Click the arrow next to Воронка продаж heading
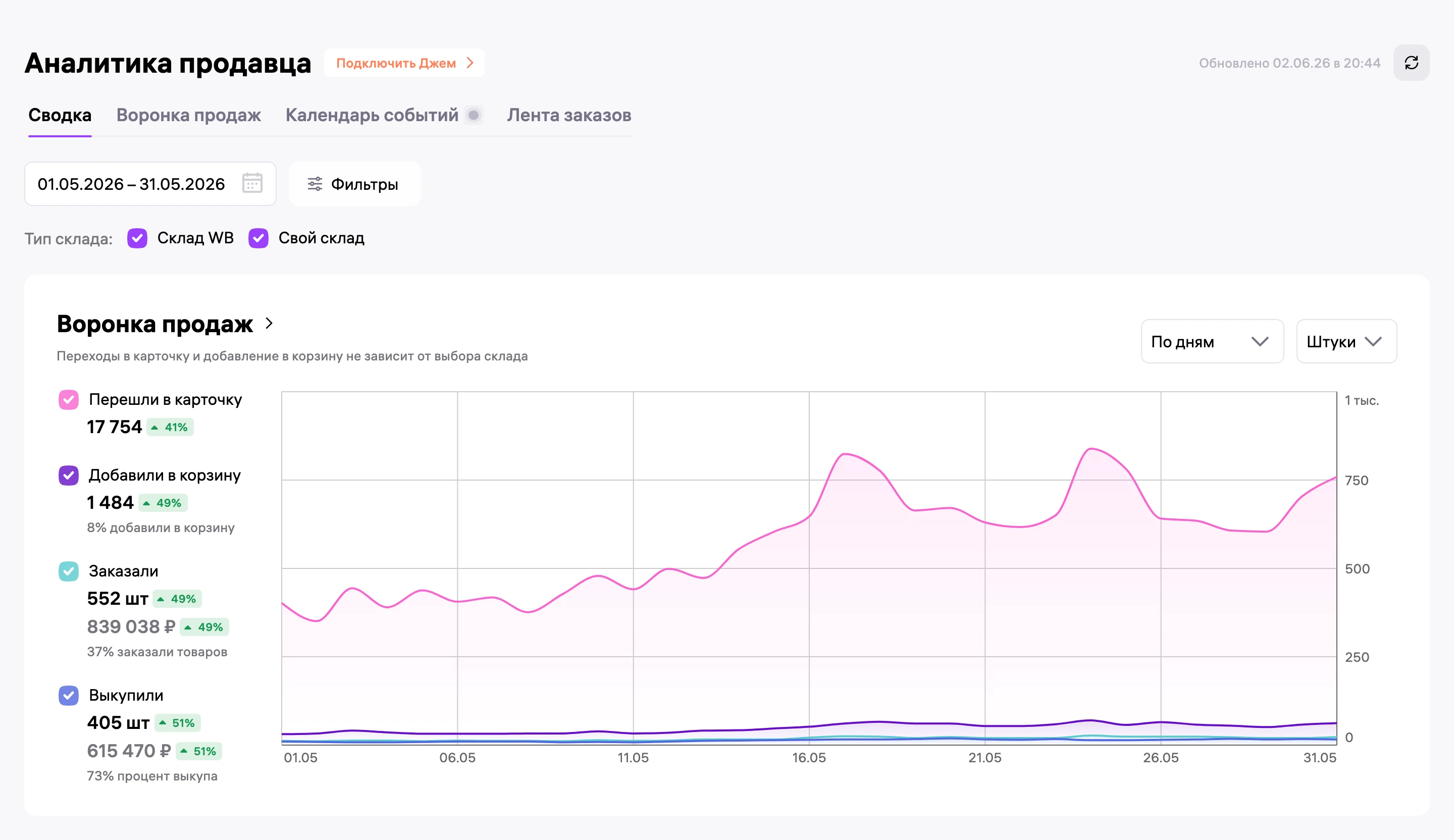The width and height of the screenshot is (1454, 840). click(x=269, y=324)
